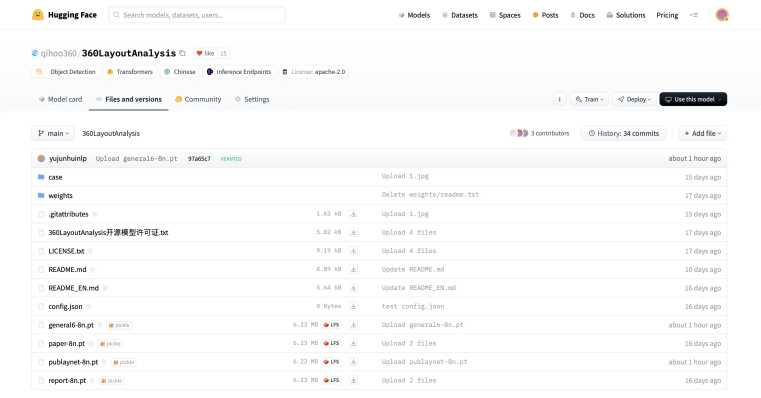Screen dimensions: 761x398
Task: Open the user avatar menu
Action: click(722, 15)
